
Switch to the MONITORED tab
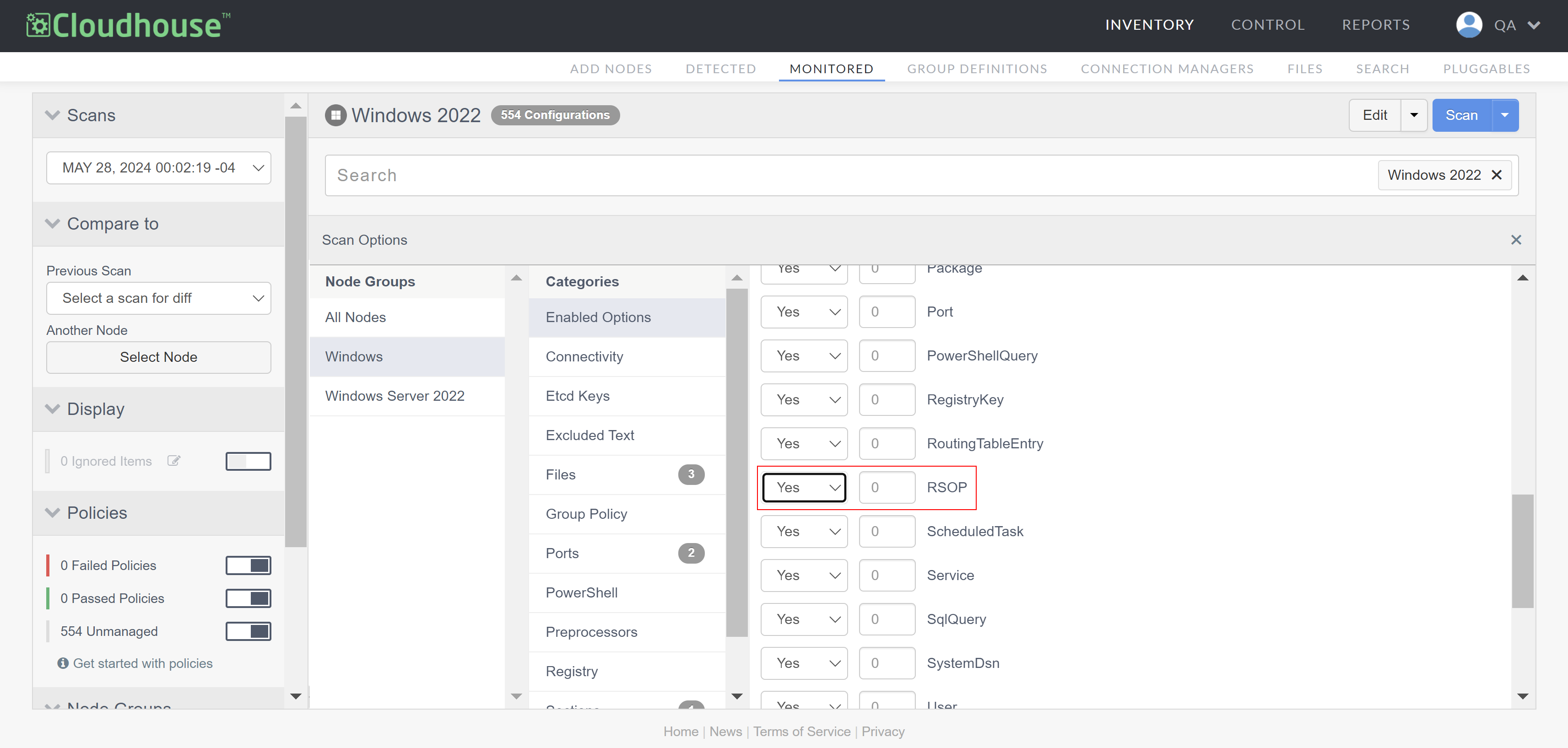click(x=832, y=69)
